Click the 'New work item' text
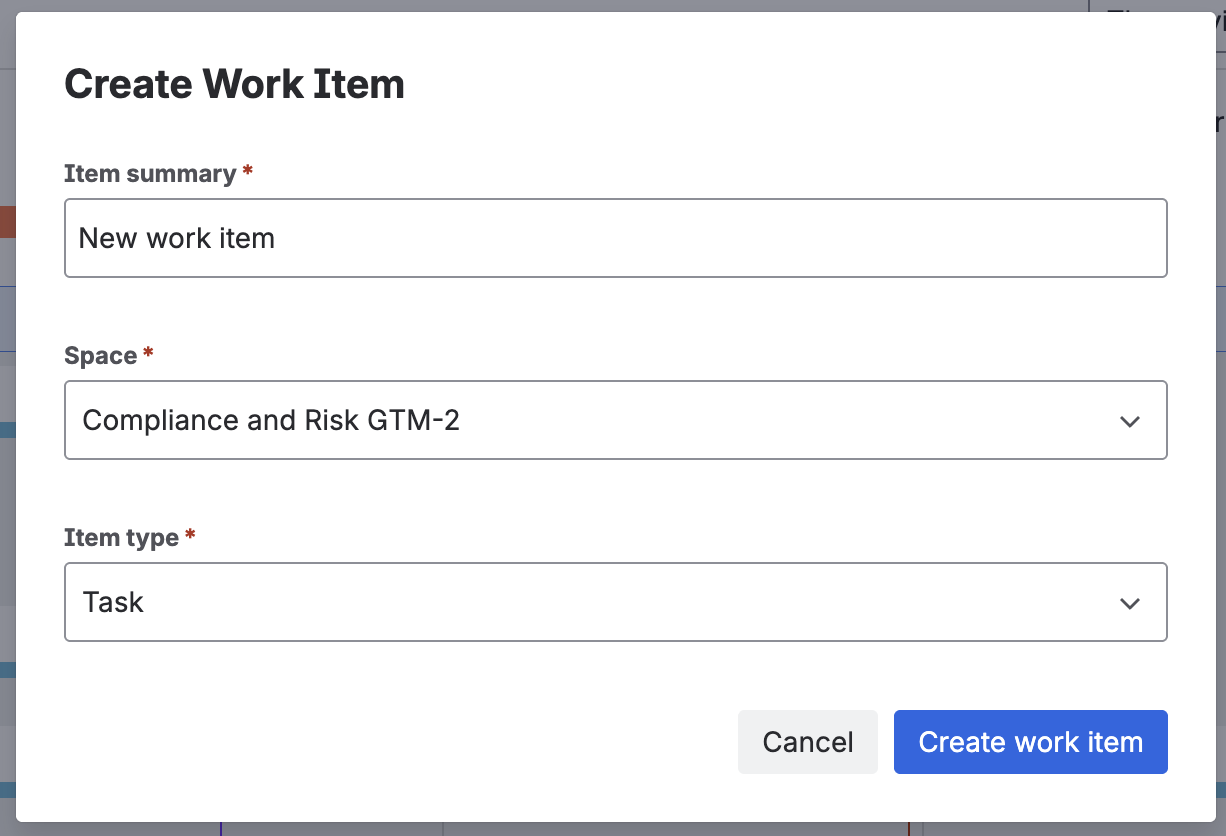 [177, 238]
